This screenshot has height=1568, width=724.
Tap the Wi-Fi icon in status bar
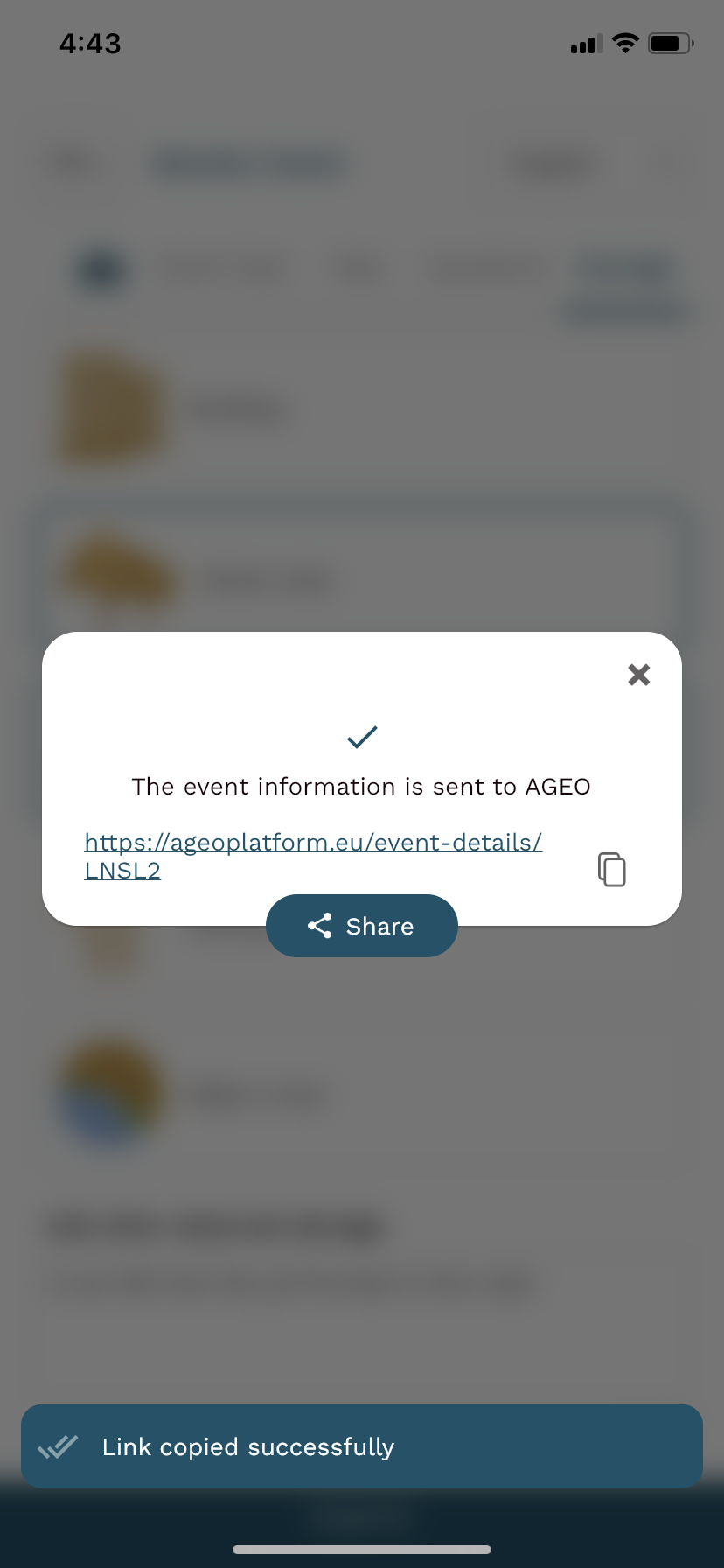pyautogui.click(x=625, y=43)
